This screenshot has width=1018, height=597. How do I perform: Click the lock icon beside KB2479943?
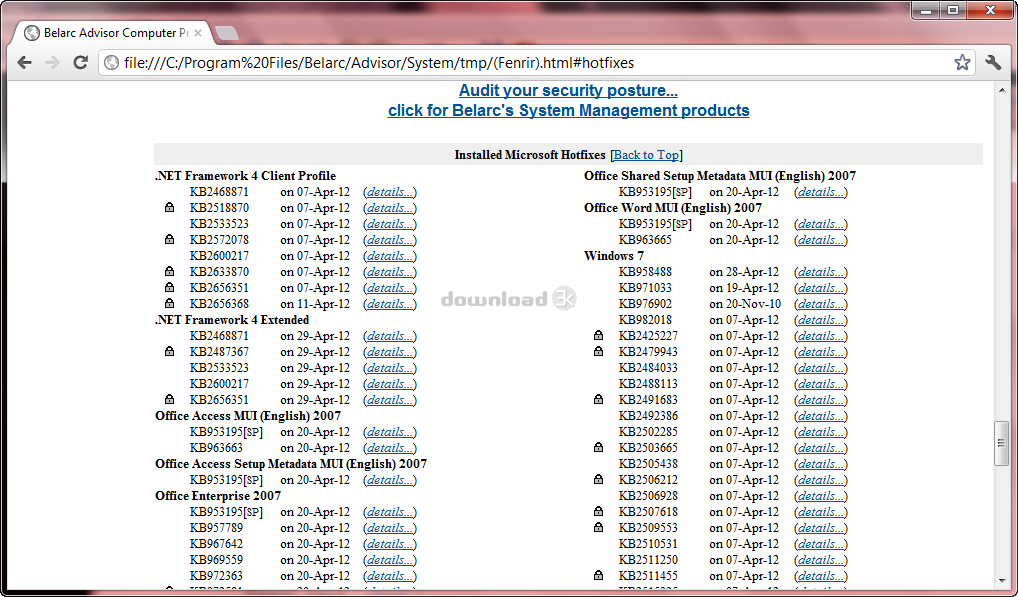[599, 351]
